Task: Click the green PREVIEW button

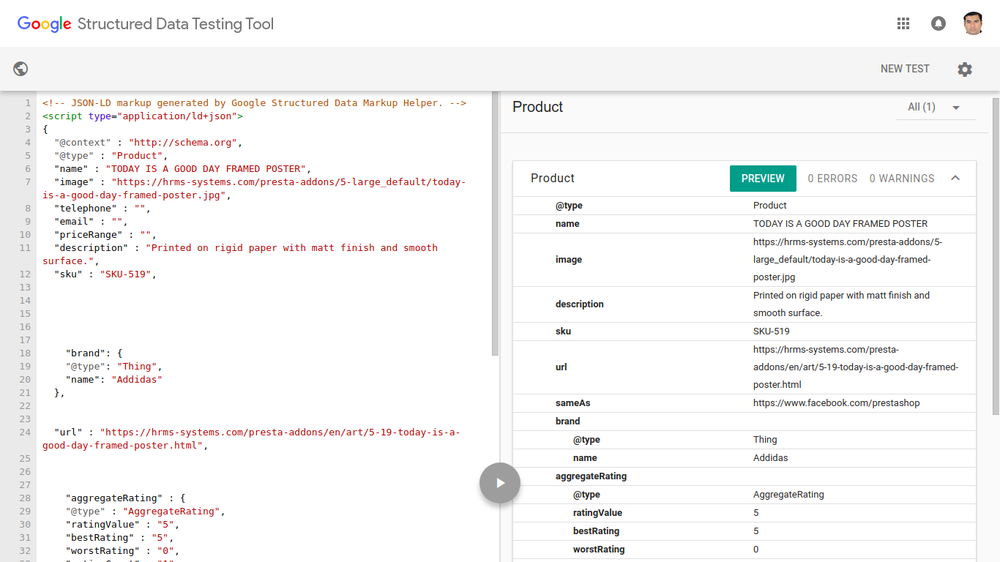Action: [x=763, y=179]
